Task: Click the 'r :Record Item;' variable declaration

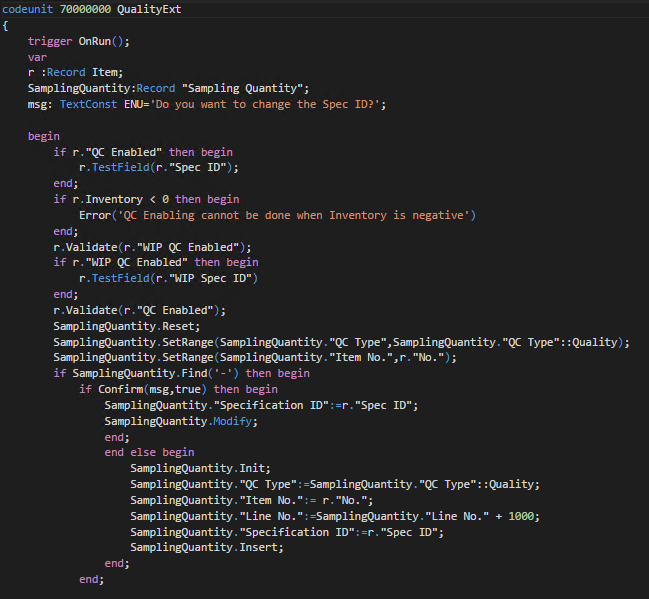Action: [75, 72]
